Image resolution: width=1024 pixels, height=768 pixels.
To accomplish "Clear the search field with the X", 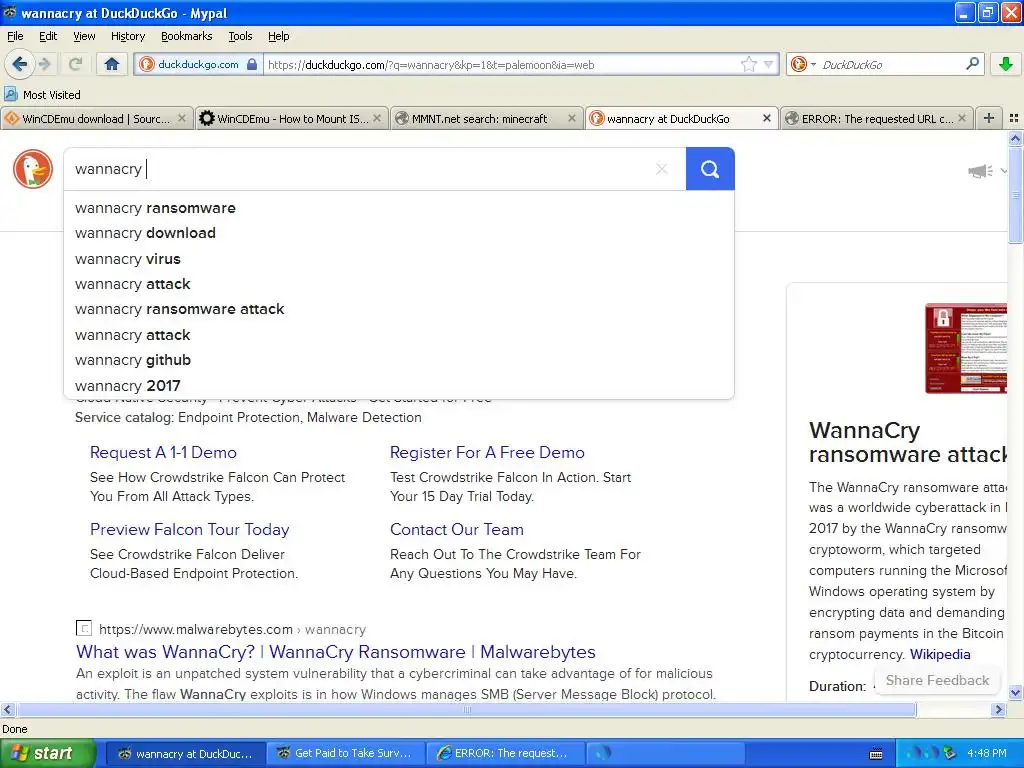I will (662, 169).
